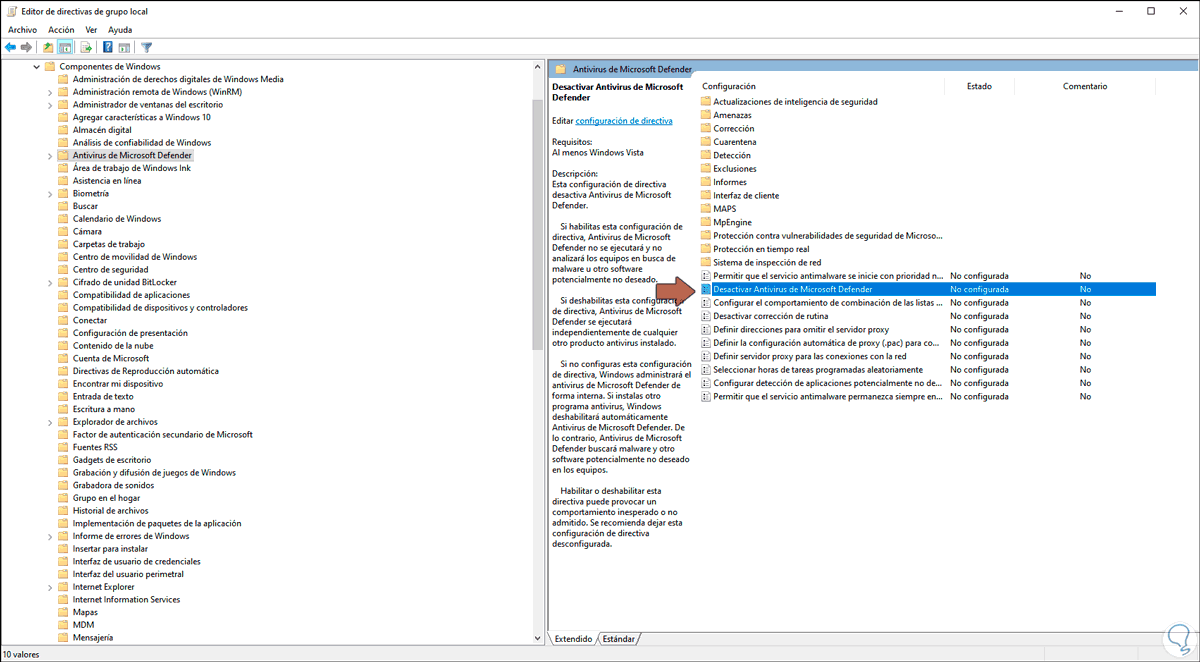Click the Up one level toolbar icon
Image resolution: width=1200 pixels, height=662 pixels.
click(x=49, y=47)
